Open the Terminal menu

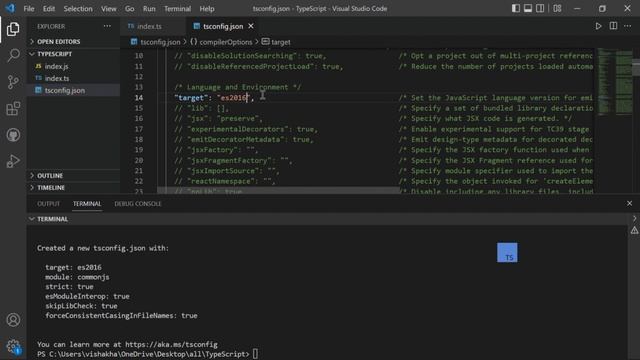pyautogui.click(x=178, y=9)
